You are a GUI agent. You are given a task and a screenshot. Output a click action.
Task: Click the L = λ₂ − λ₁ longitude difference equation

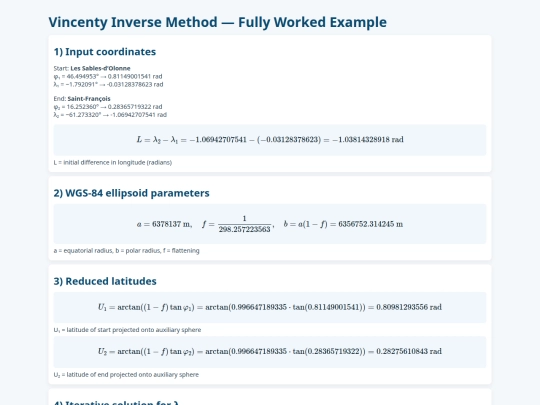pos(270,139)
